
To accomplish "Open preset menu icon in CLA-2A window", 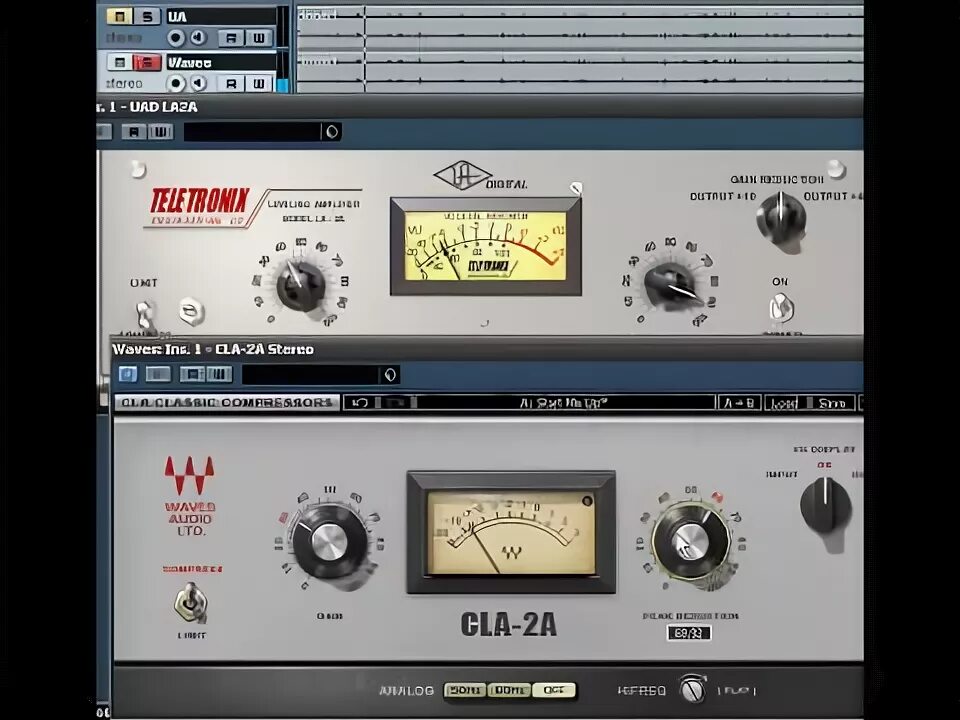I will click(x=390, y=375).
